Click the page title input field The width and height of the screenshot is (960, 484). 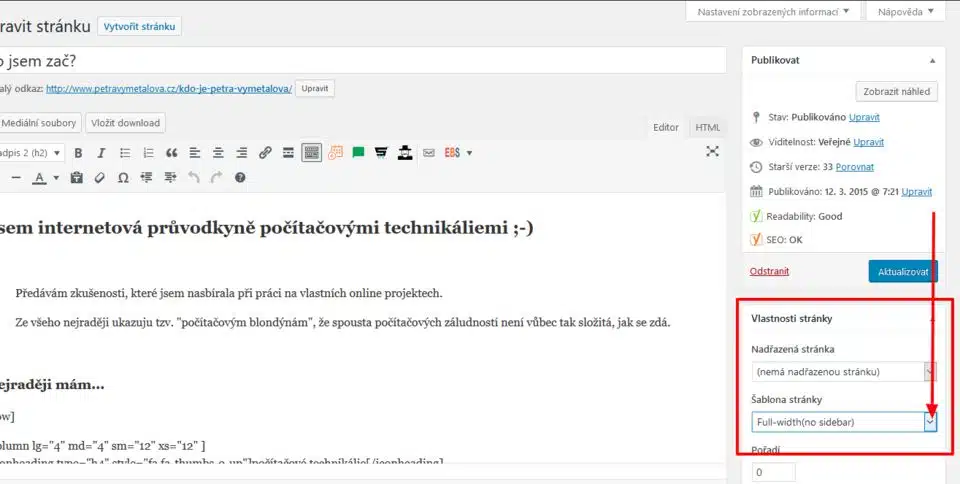(x=363, y=61)
